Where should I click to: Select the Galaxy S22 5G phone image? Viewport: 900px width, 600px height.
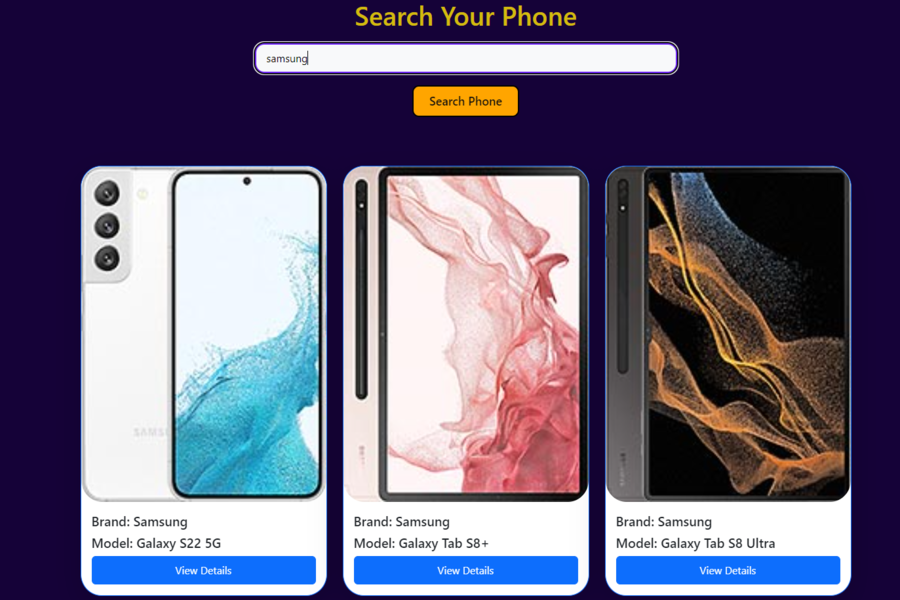(x=204, y=334)
